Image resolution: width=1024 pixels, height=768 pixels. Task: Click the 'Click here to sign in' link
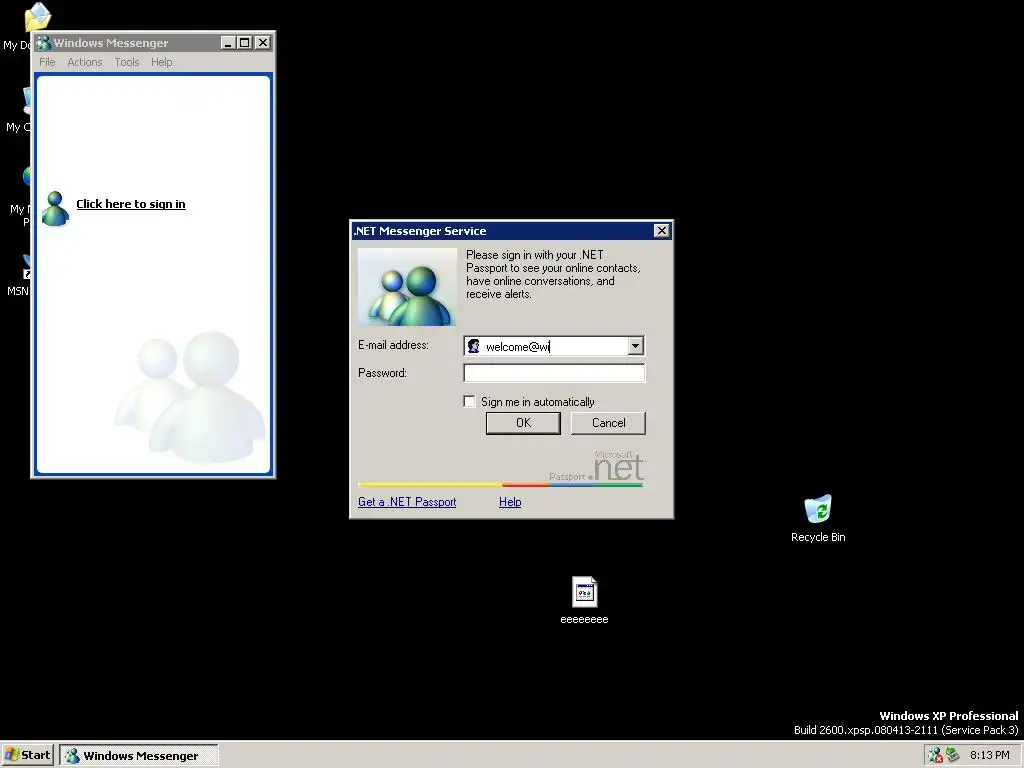[x=131, y=204]
